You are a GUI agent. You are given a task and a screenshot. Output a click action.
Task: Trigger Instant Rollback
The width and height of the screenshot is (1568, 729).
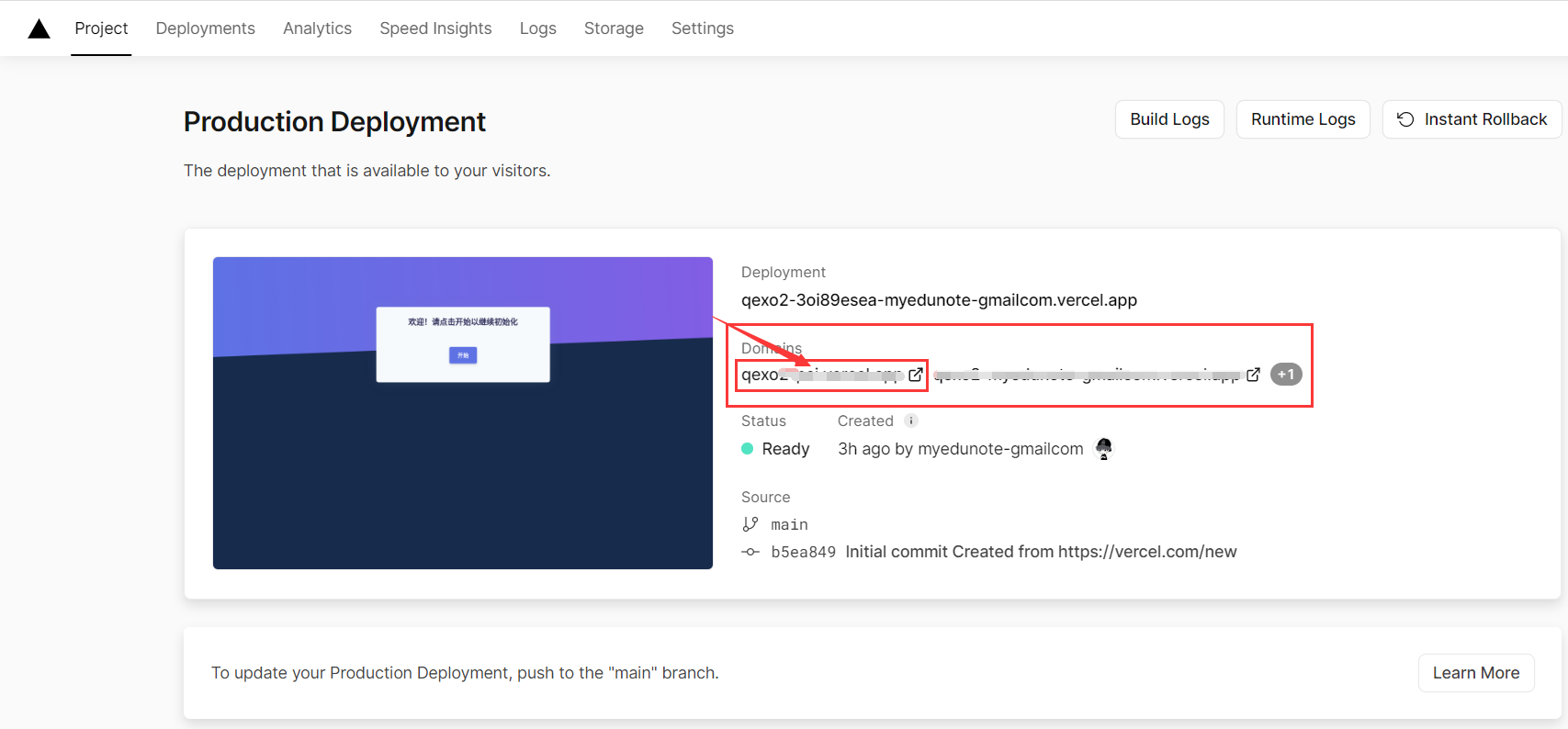1472,119
